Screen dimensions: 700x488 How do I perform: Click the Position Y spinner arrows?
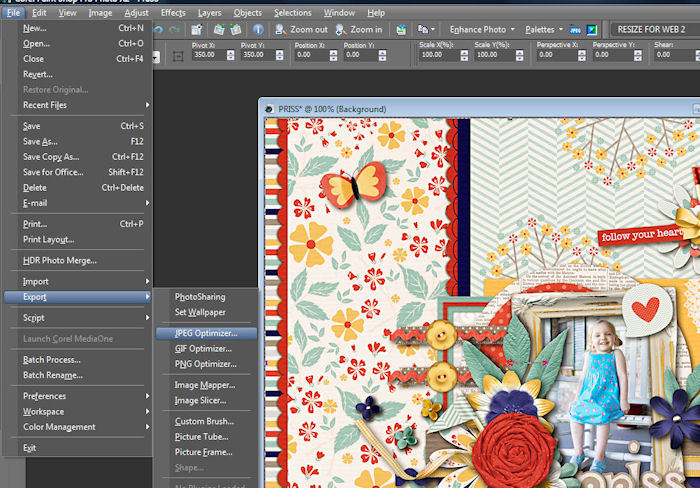(382, 55)
